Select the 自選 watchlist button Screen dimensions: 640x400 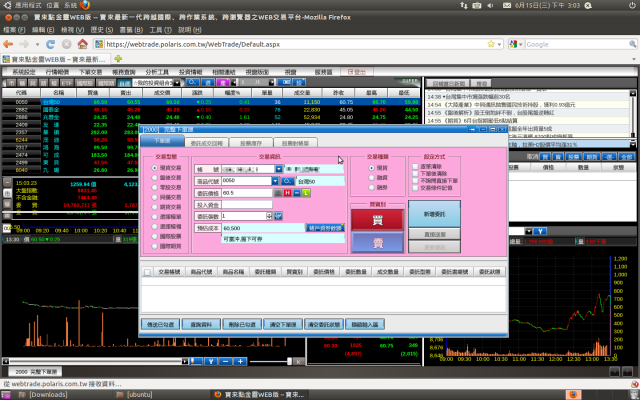[x=124, y=83]
